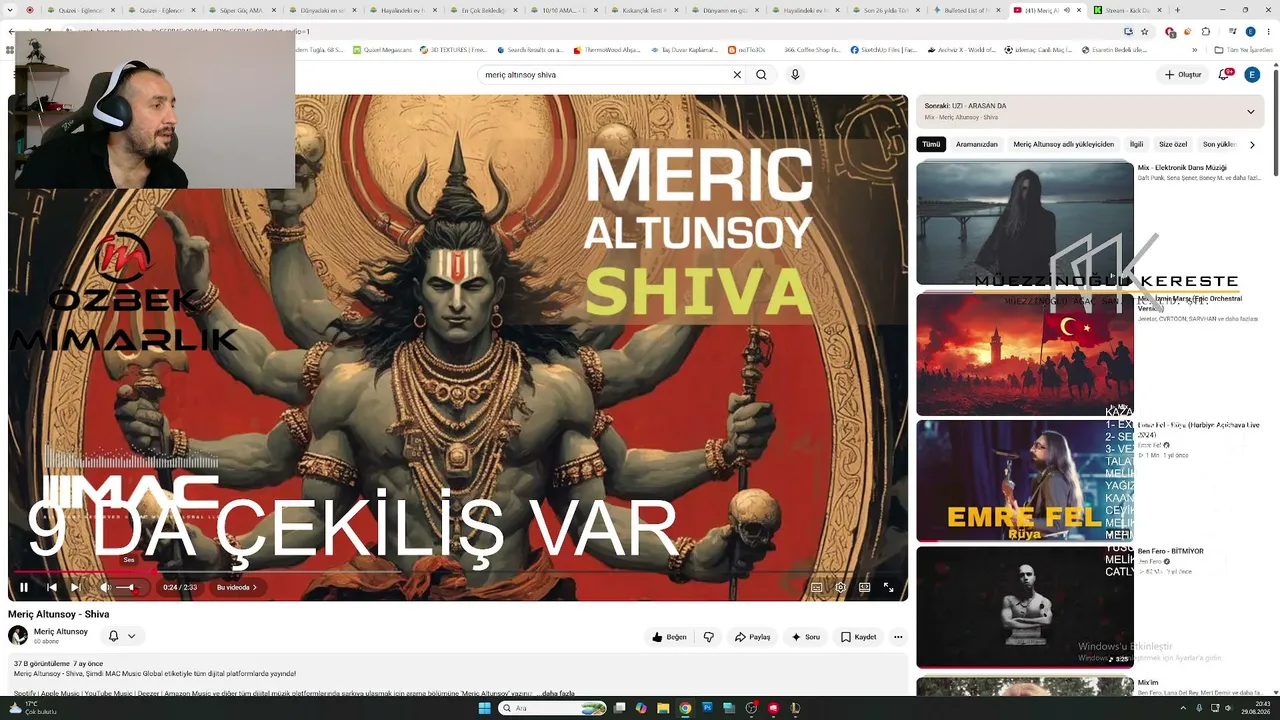Select the 'İlgili' filter chip
The height and width of the screenshot is (720, 1280).
click(x=1136, y=144)
